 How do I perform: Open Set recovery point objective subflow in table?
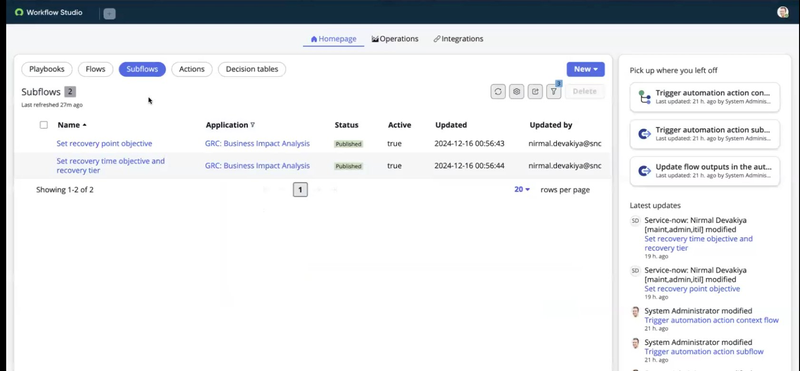point(104,144)
